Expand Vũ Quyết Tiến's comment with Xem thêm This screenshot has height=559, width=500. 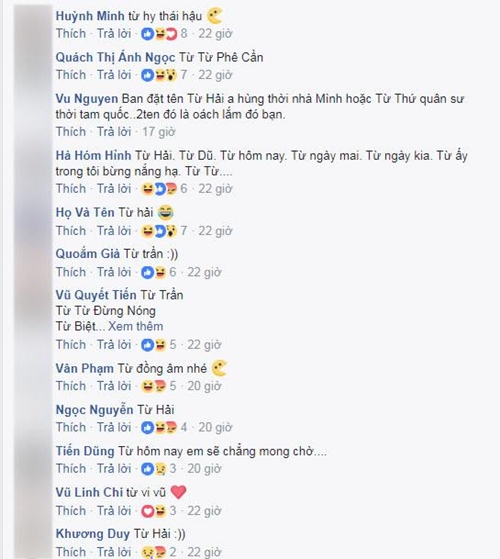coord(135,326)
